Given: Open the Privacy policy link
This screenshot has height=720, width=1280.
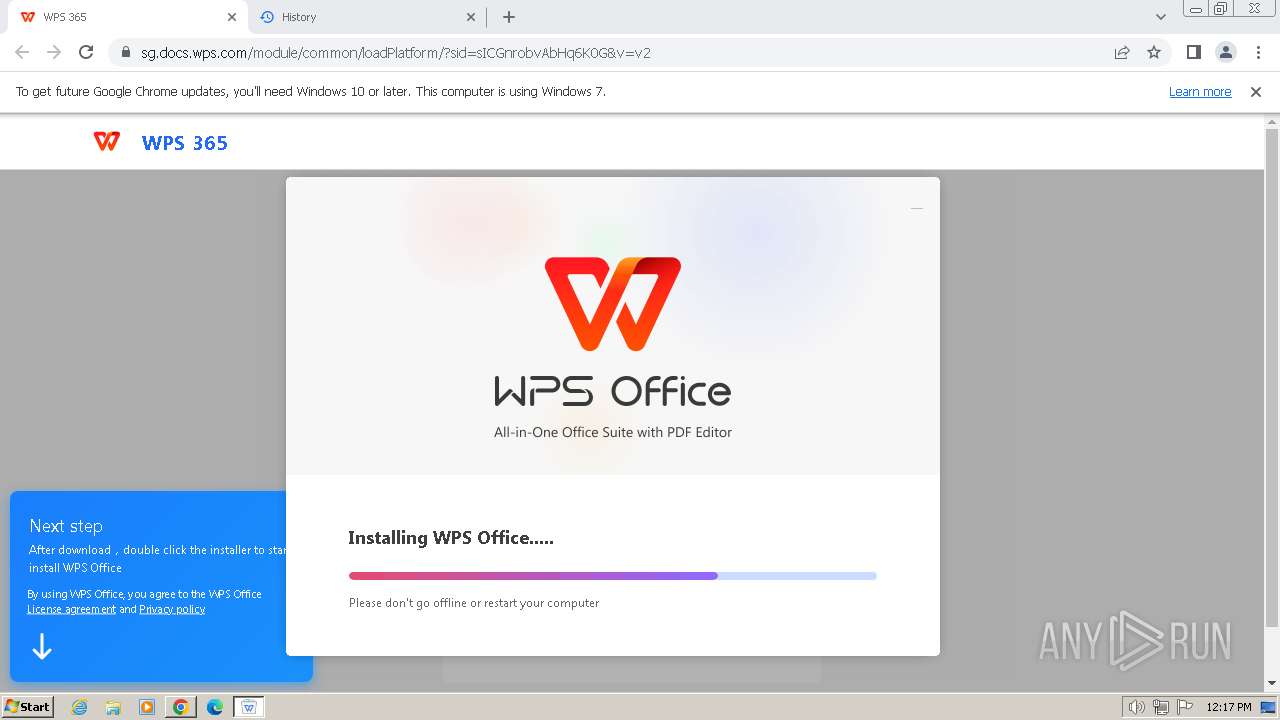Looking at the screenshot, I should coord(172,609).
